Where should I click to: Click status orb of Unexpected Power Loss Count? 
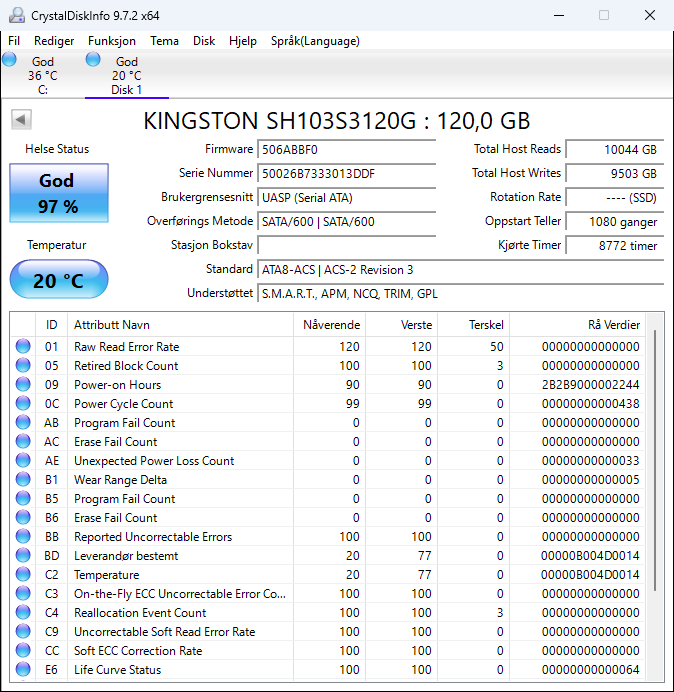(23, 460)
